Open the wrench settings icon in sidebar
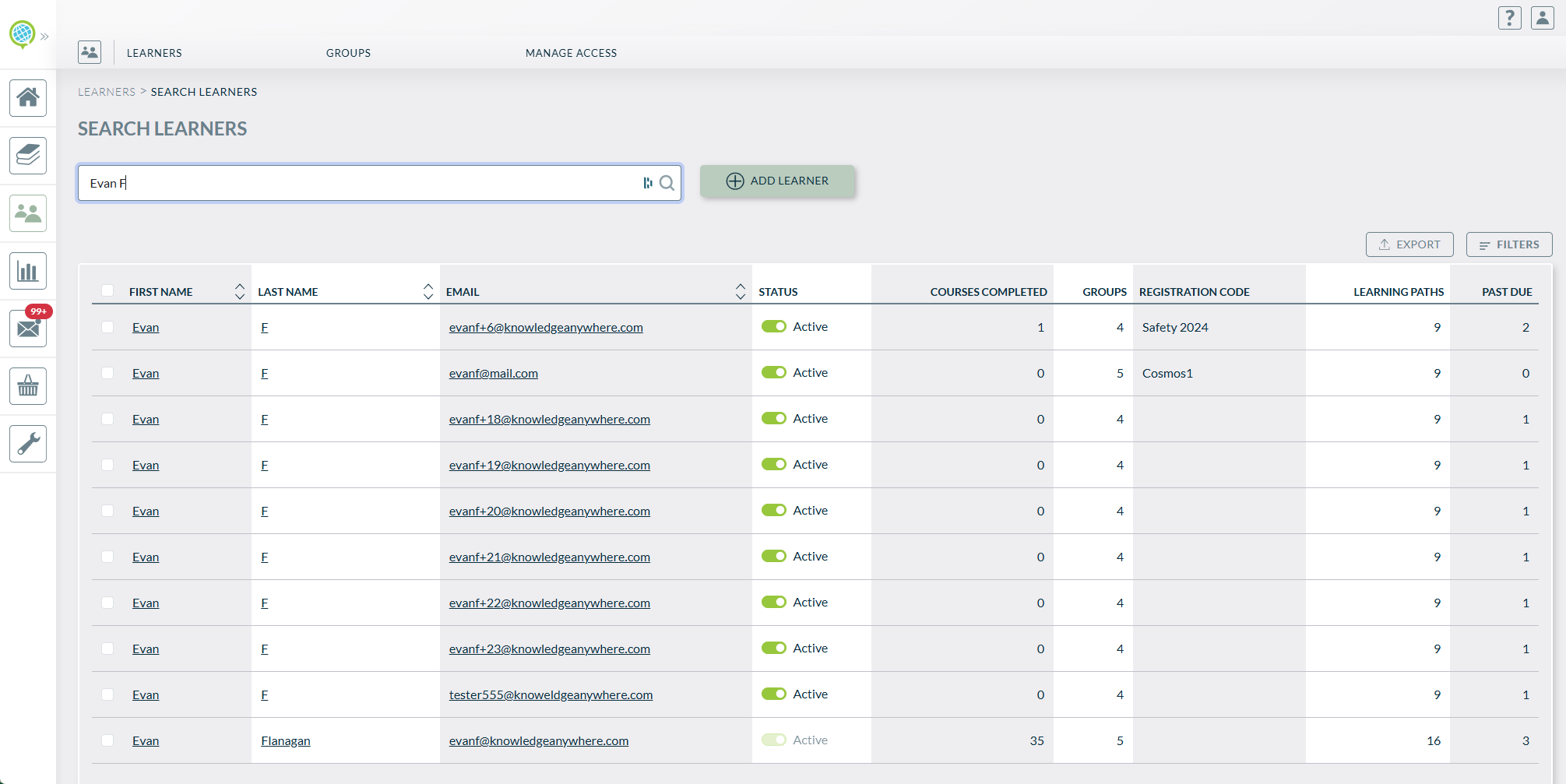Image resolution: width=1566 pixels, height=784 pixels. [28, 444]
